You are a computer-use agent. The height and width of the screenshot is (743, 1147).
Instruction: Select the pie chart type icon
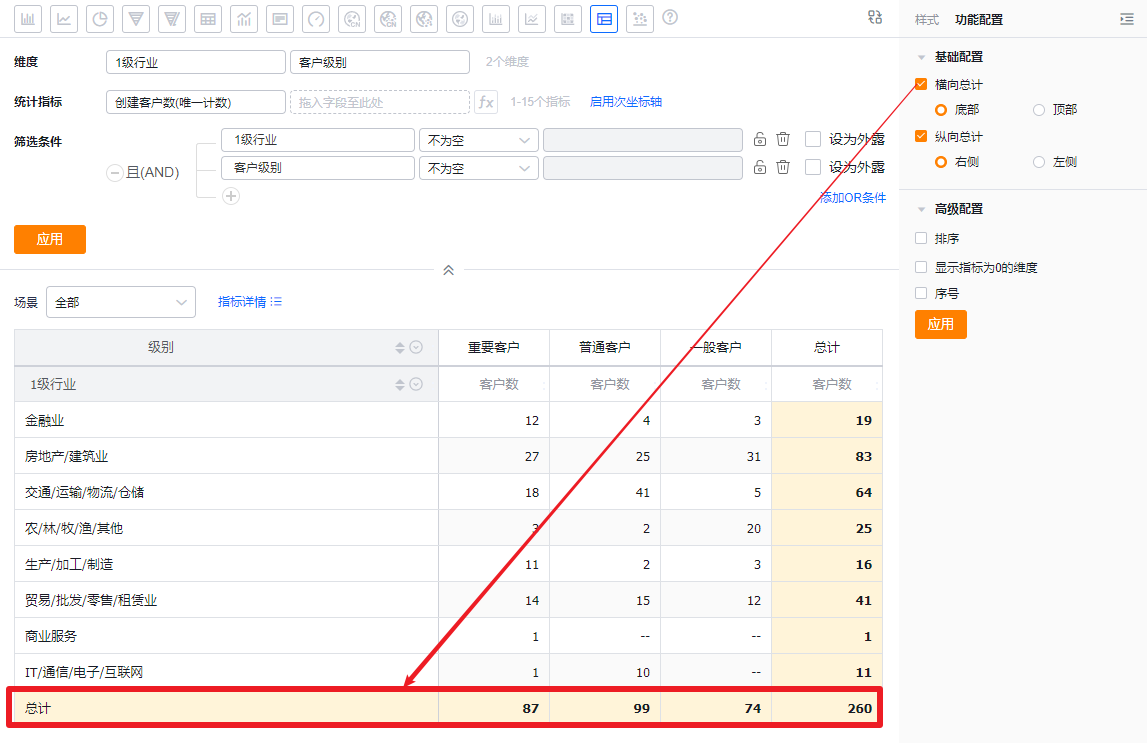coord(100,18)
